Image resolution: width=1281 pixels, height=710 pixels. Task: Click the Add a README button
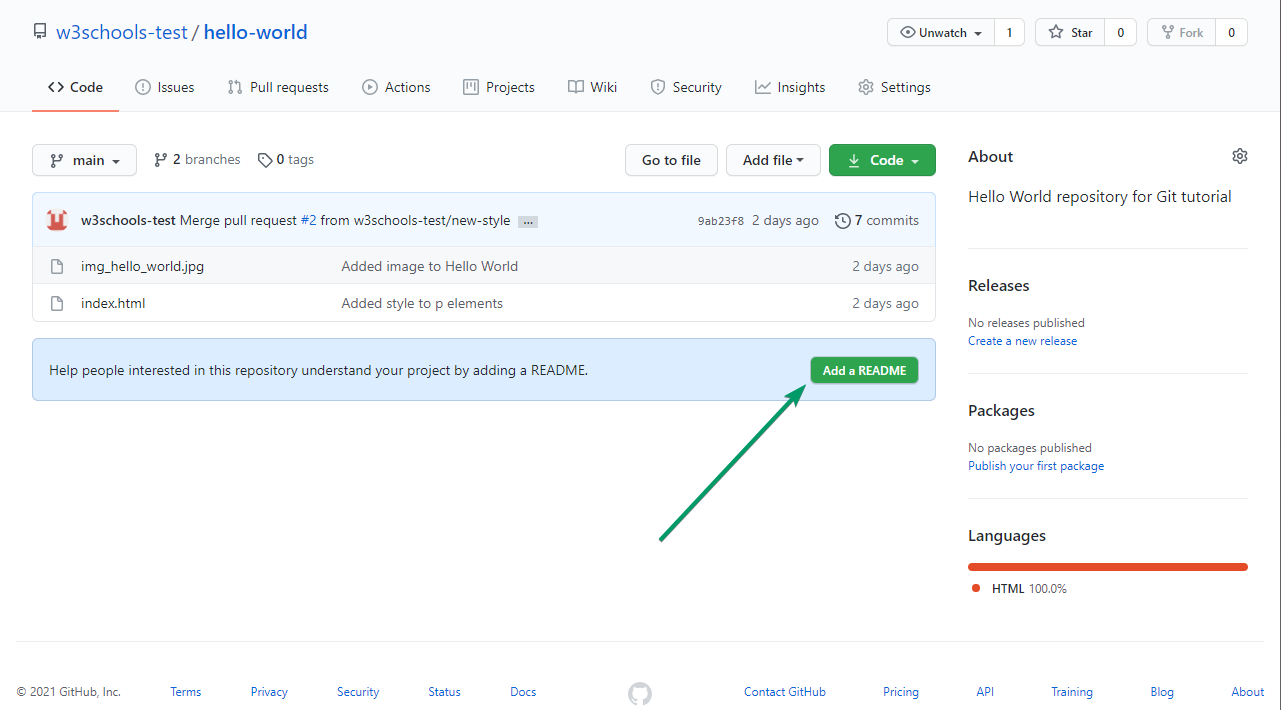(x=864, y=370)
